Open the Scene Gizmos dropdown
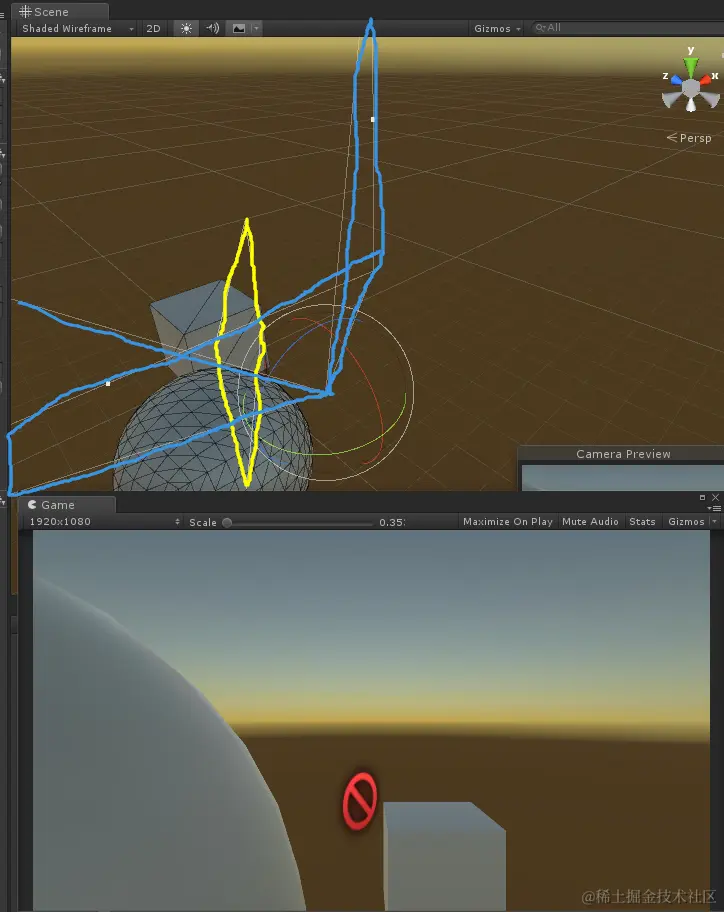Image resolution: width=724 pixels, height=912 pixels. point(497,28)
